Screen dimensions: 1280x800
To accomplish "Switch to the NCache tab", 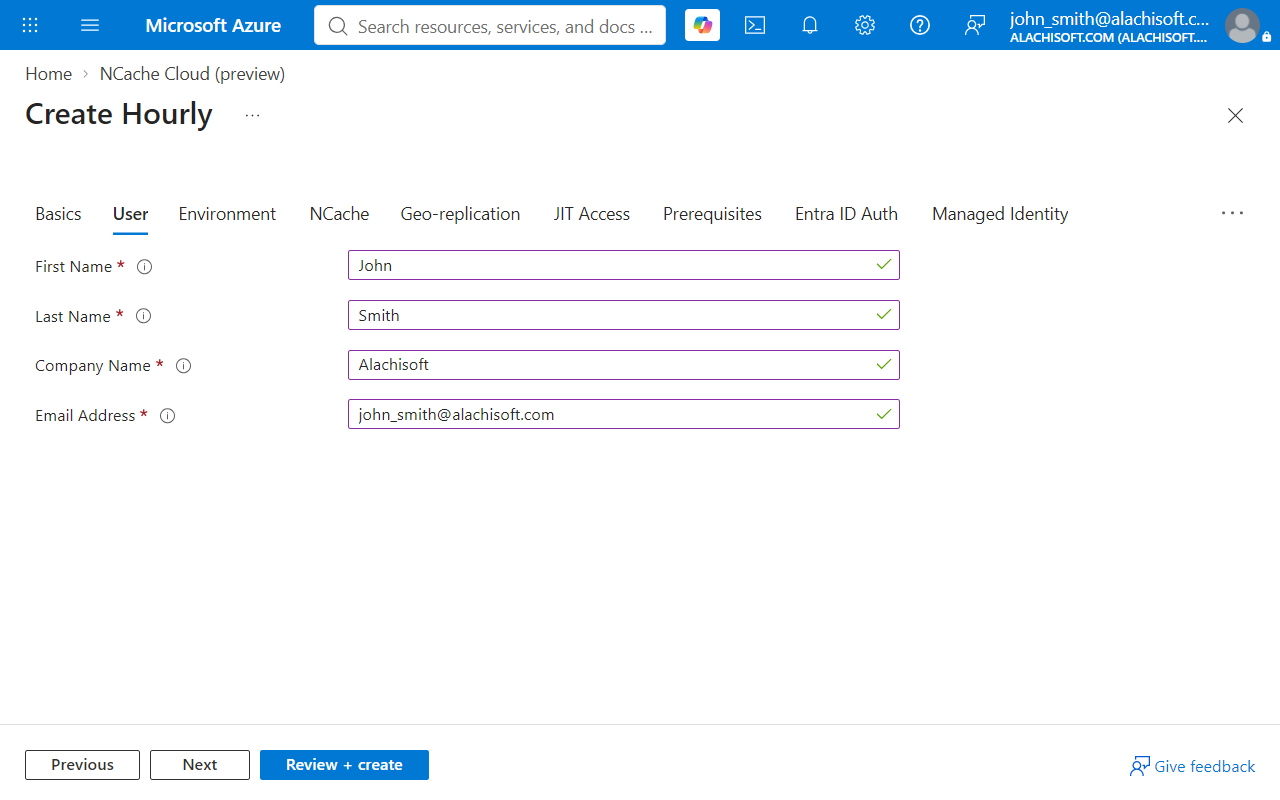I will [339, 214].
